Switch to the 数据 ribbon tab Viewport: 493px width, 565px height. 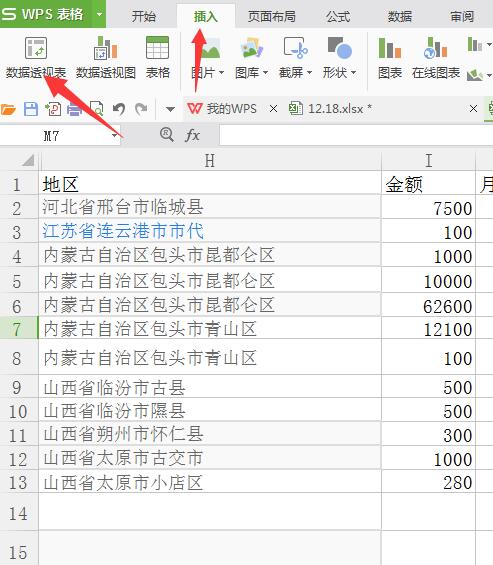(400, 17)
